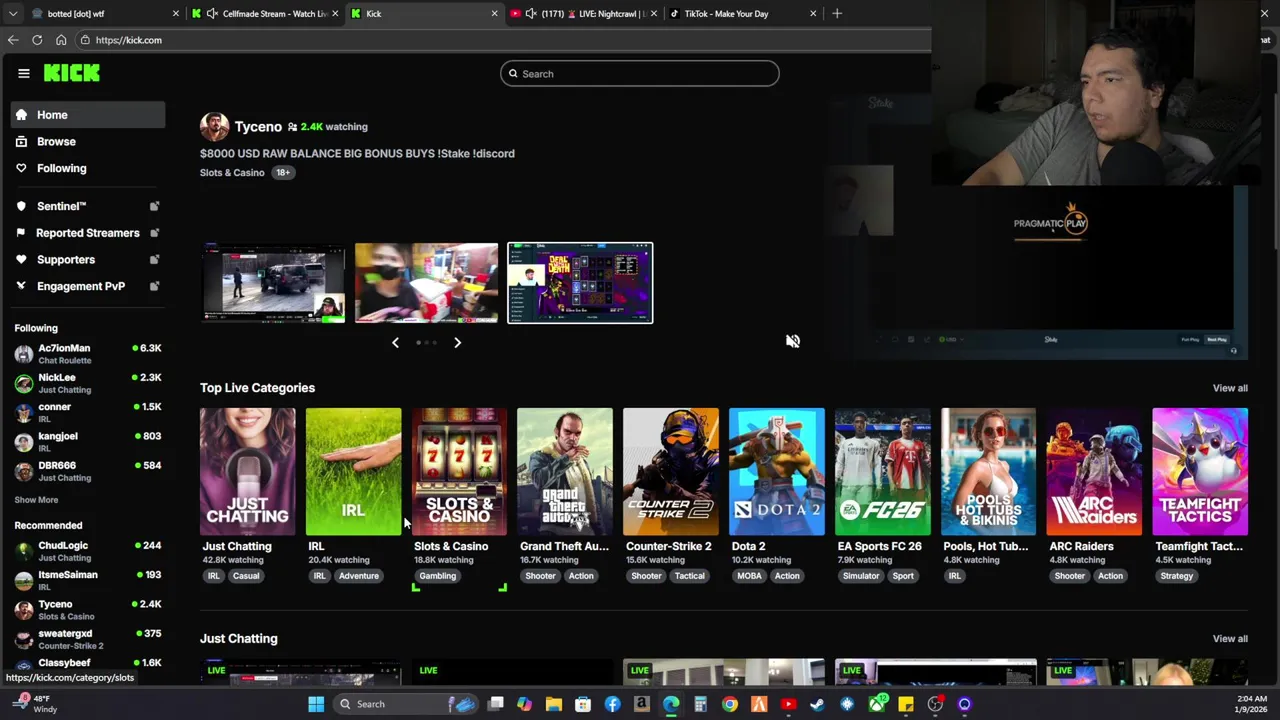Viewport: 1280px width, 720px height.
Task: Select second carousel stream thumbnail
Action: [x=426, y=283]
